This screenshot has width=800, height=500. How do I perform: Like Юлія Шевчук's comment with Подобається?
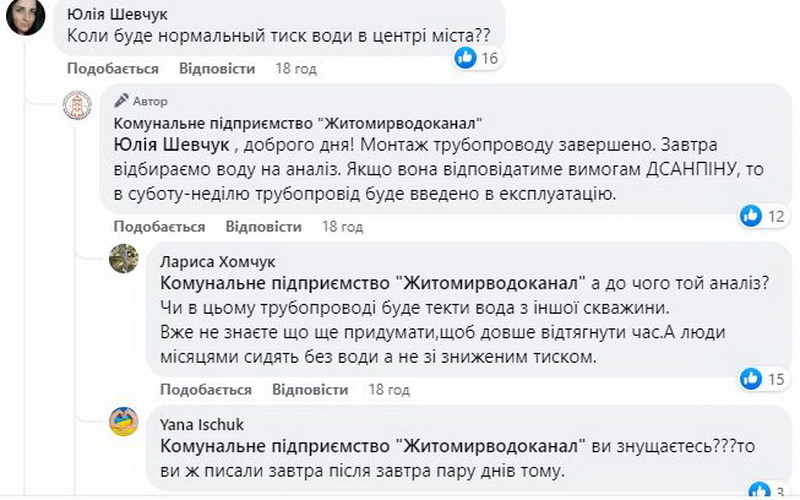[113, 69]
